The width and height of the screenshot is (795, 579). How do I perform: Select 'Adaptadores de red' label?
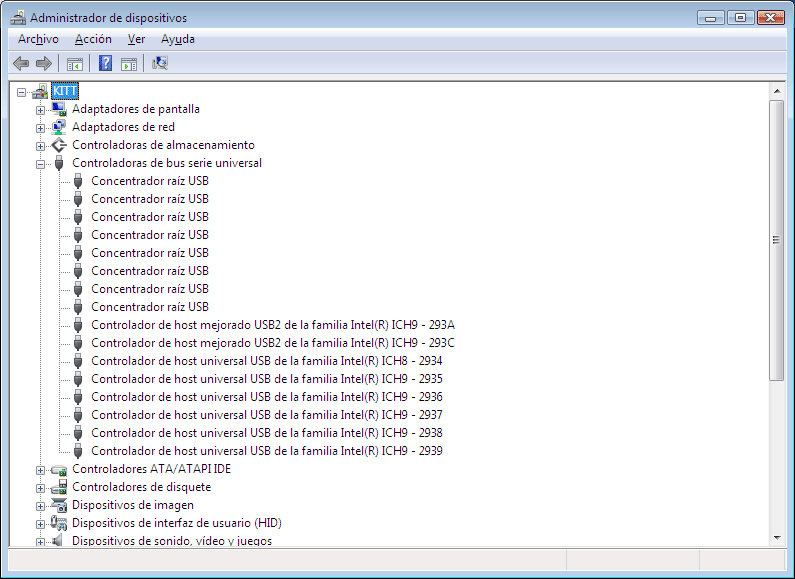pyautogui.click(x=123, y=127)
